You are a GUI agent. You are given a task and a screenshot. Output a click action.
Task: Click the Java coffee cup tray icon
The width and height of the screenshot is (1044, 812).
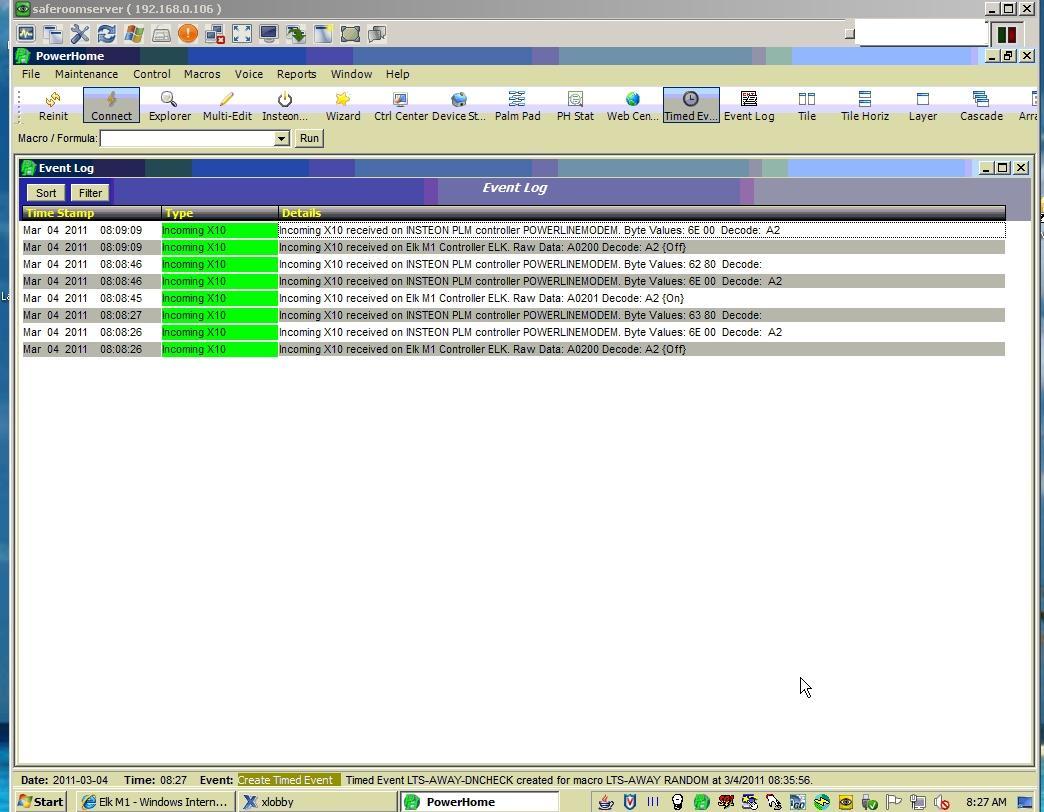tap(605, 803)
